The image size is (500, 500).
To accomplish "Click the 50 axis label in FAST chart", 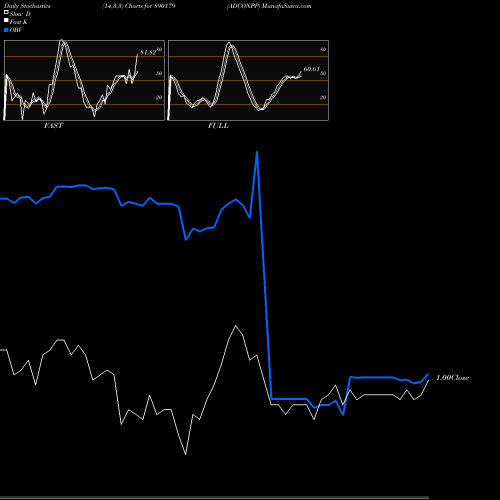I will pyautogui.click(x=159, y=73).
